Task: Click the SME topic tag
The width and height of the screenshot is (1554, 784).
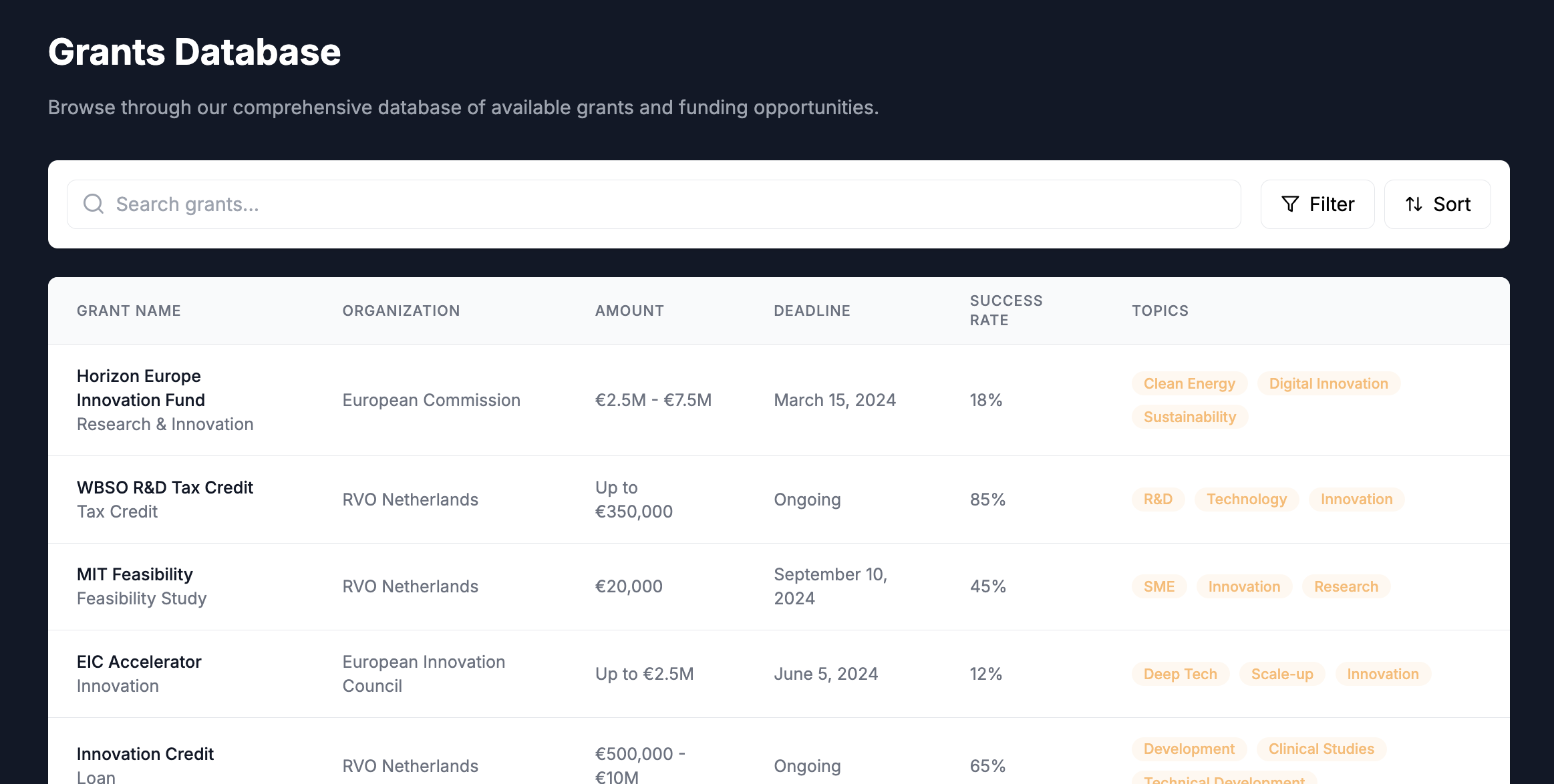Action: (x=1159, y=586)
